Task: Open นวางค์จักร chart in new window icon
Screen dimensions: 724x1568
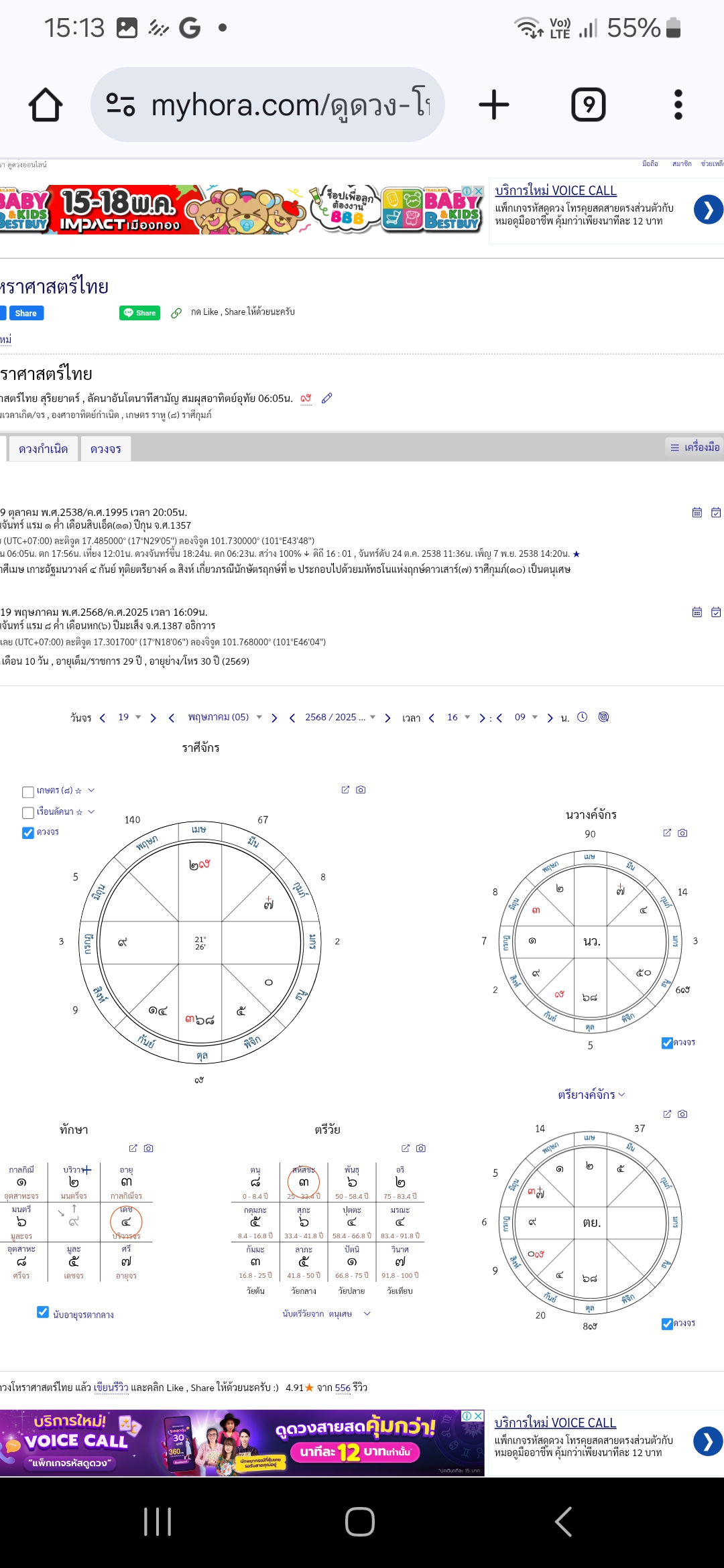Action: coord(667,833)
